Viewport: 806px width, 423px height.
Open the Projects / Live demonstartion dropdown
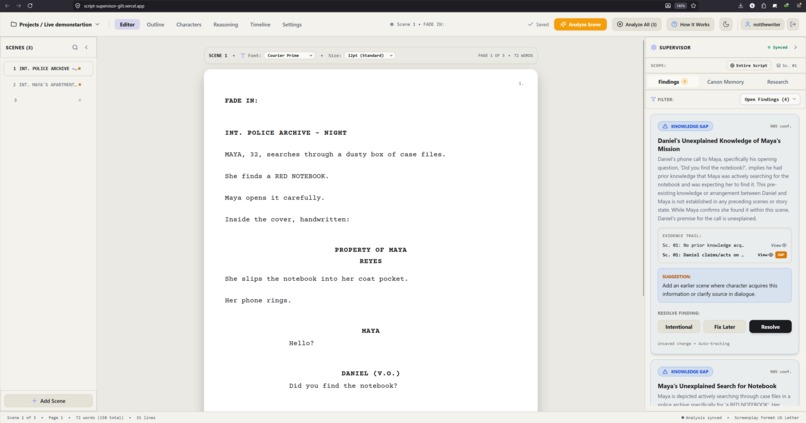[55, 24]
